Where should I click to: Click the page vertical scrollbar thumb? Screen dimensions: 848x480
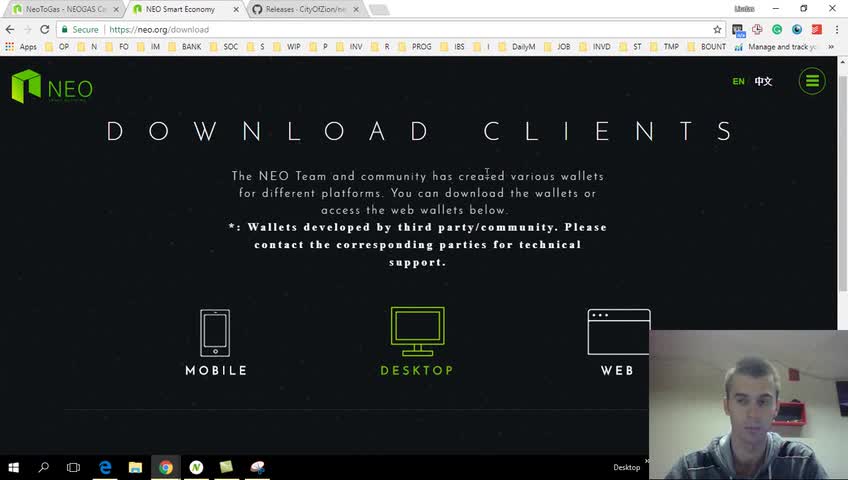(843, 184)
